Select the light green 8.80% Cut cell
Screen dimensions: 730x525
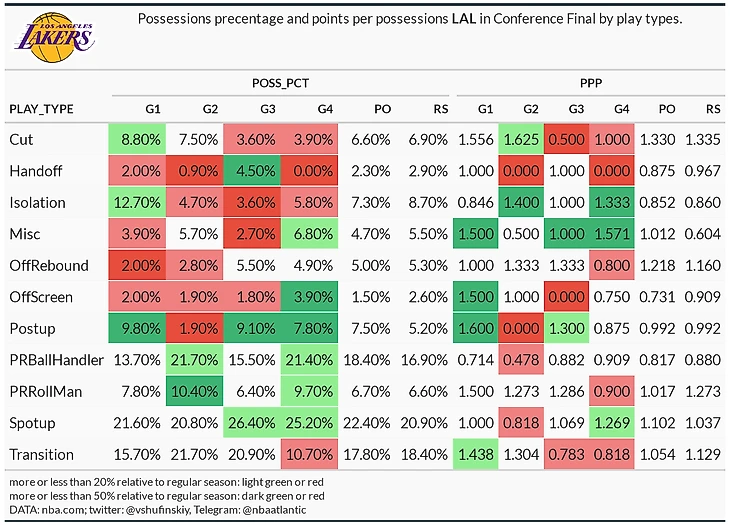pos(137,139)
